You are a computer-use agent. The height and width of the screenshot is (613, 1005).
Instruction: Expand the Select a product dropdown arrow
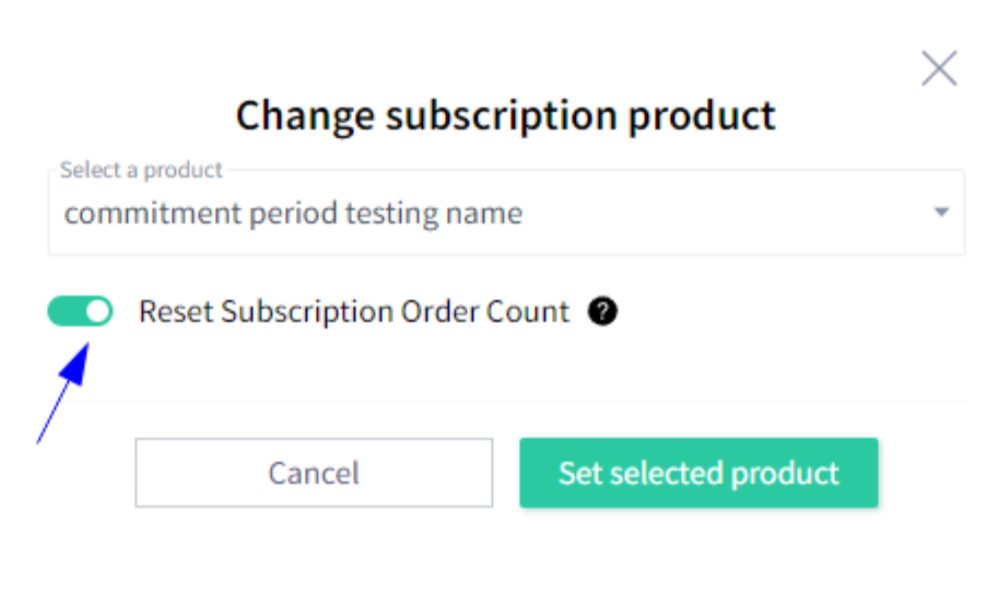click(x=941, y=212)
